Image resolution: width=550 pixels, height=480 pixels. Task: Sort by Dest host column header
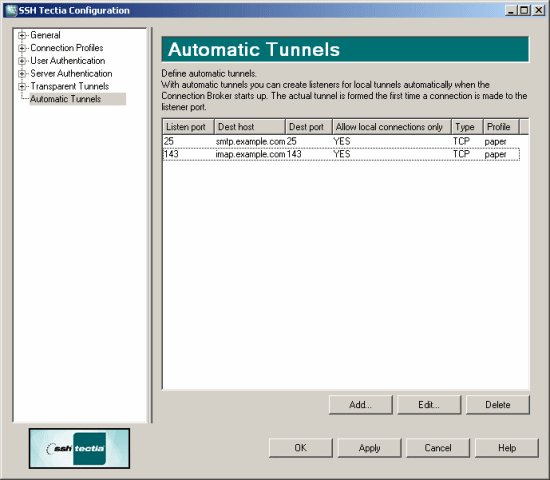[249, 127]
